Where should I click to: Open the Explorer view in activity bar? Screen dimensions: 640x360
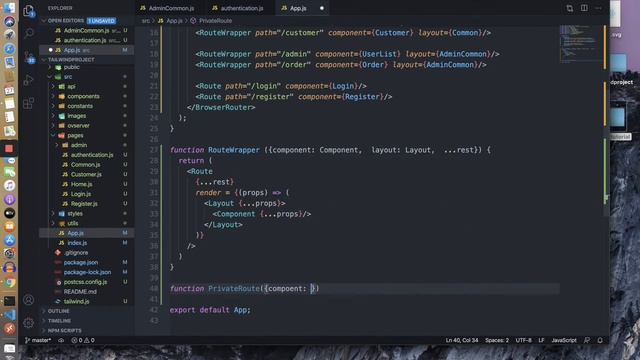(29, 10)
